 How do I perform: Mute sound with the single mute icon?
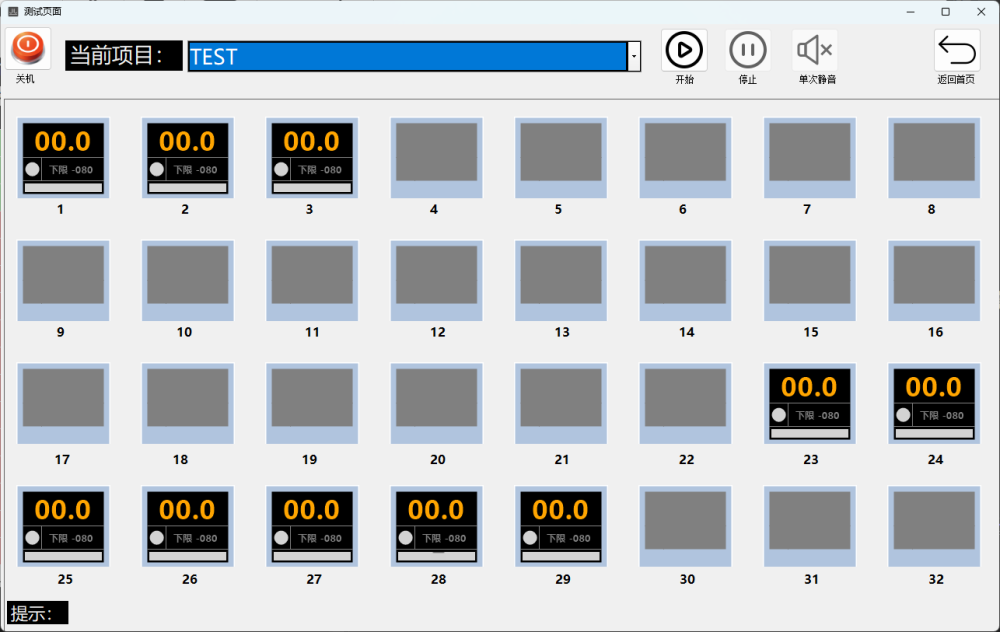[815, 49]
